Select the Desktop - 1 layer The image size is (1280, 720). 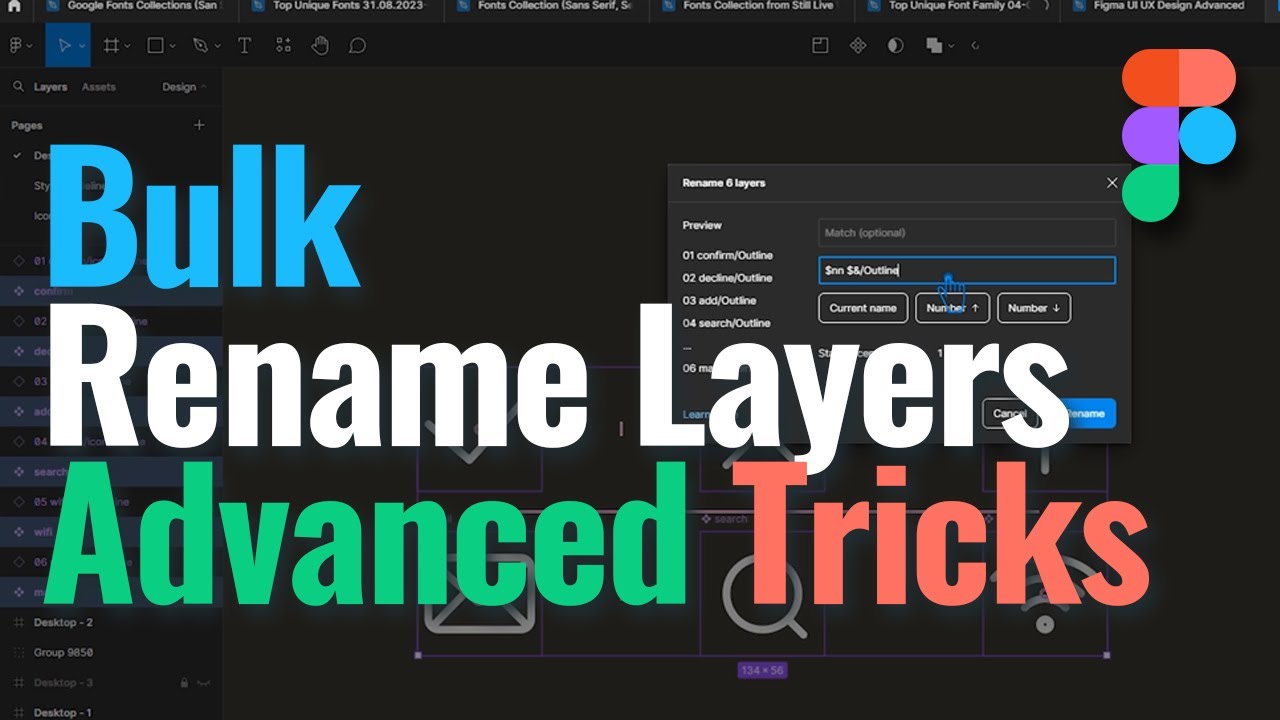click(x=63, y=713)
